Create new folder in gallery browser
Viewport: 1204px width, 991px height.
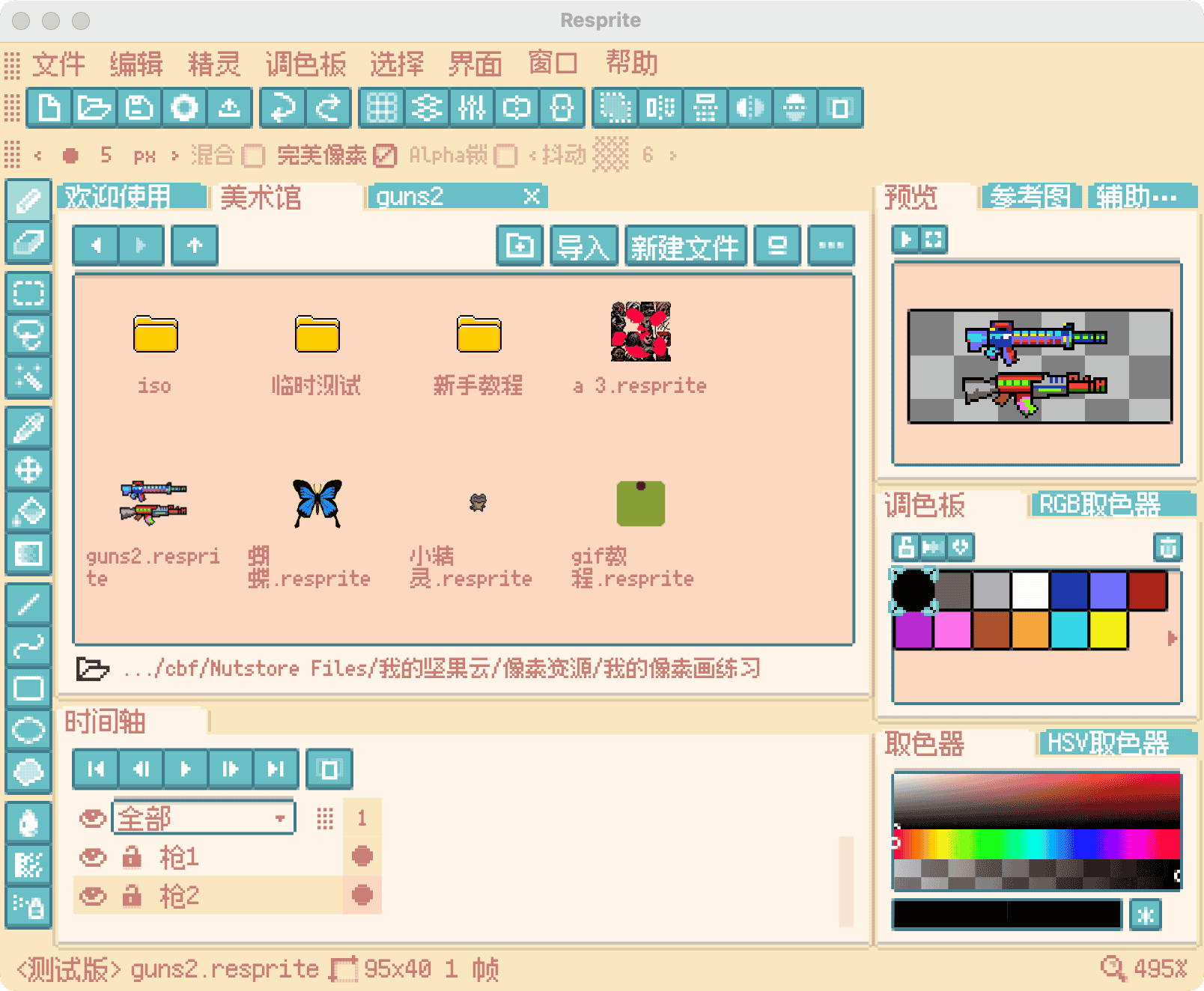(520, 246)
